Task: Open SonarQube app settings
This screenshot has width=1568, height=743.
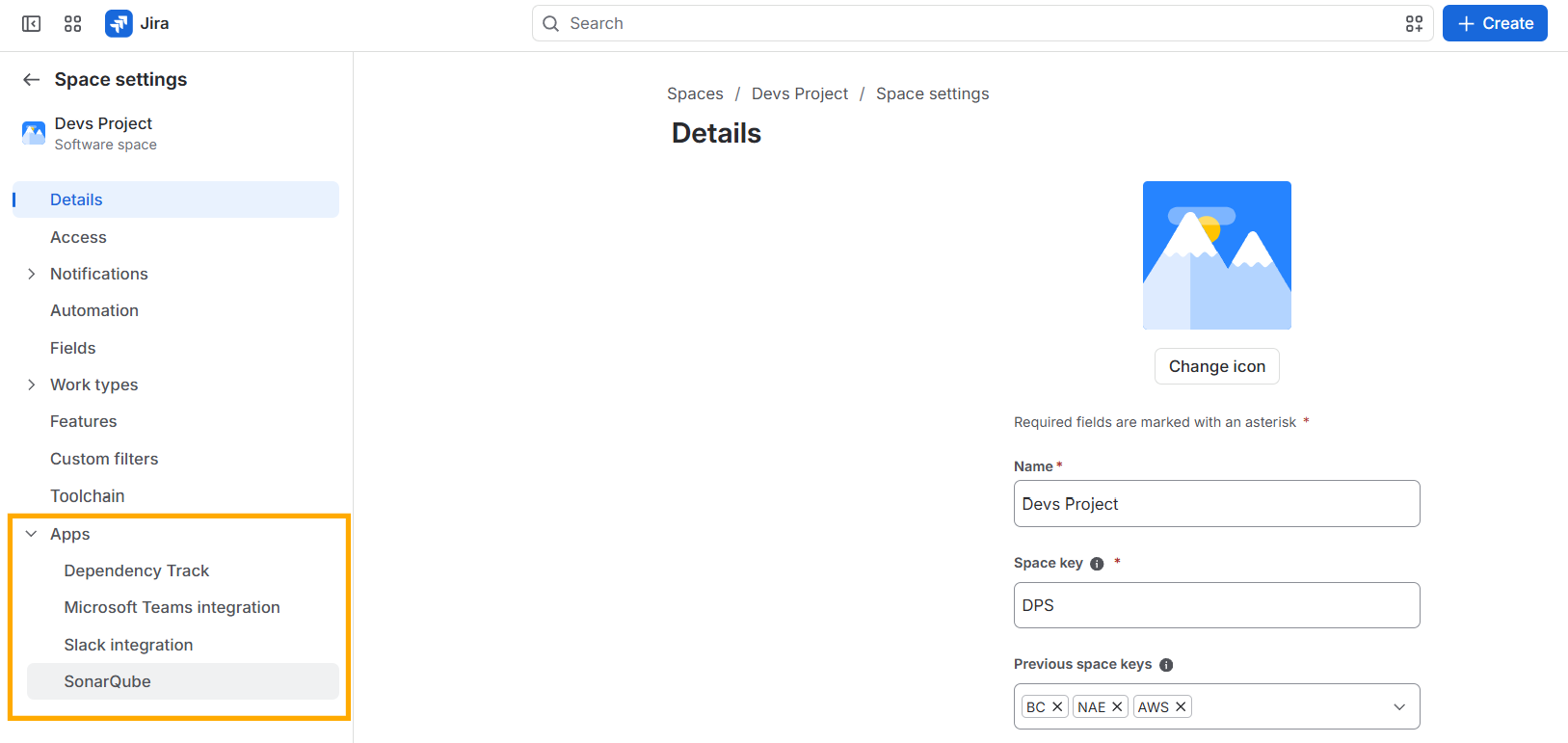Action: [x=183, y=681]
